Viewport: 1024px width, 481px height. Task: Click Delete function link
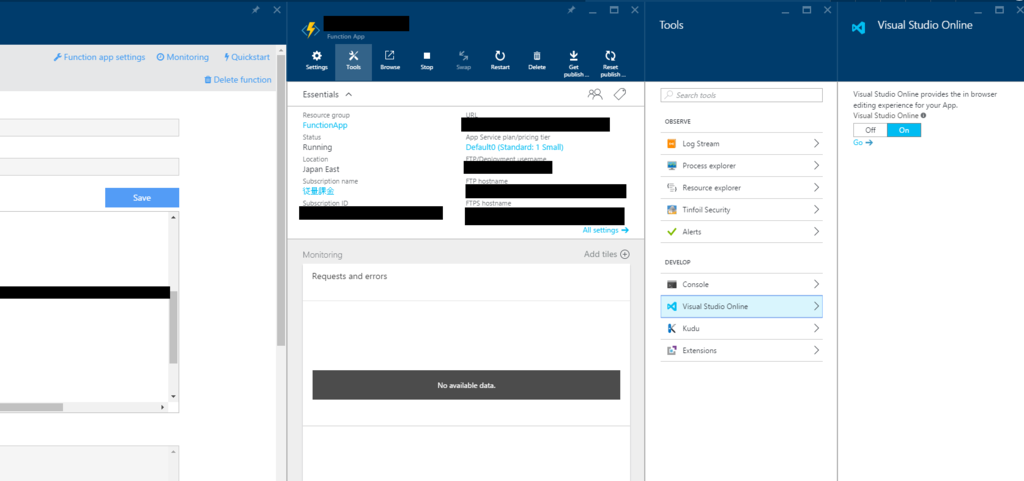coord(238,80)
